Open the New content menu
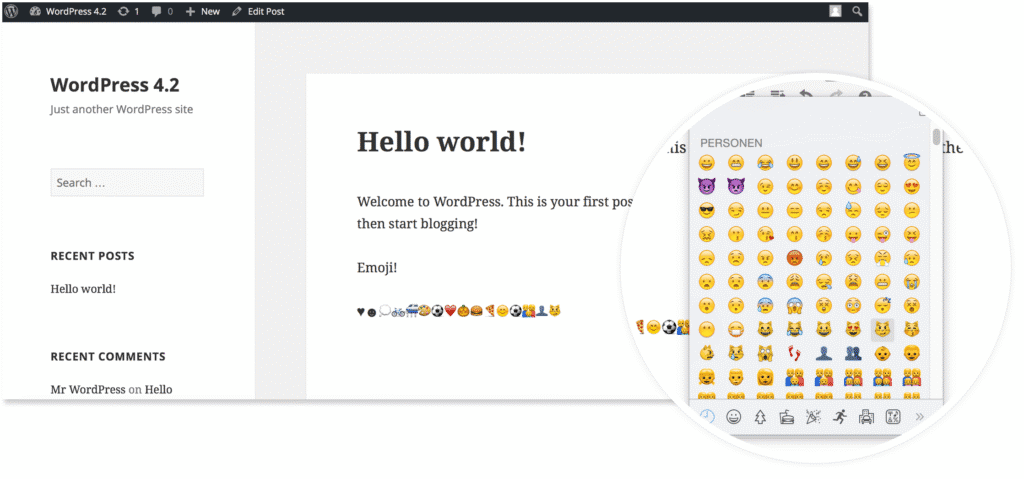This screenshot has height=479, width=1024. (x=202, y=11)
